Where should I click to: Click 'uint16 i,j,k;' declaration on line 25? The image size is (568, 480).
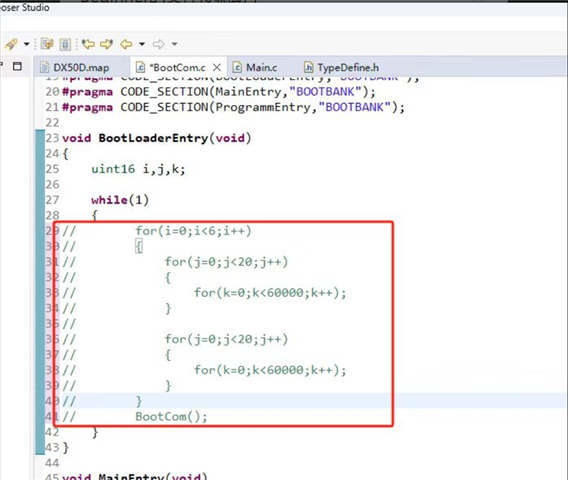click(138, 169)
